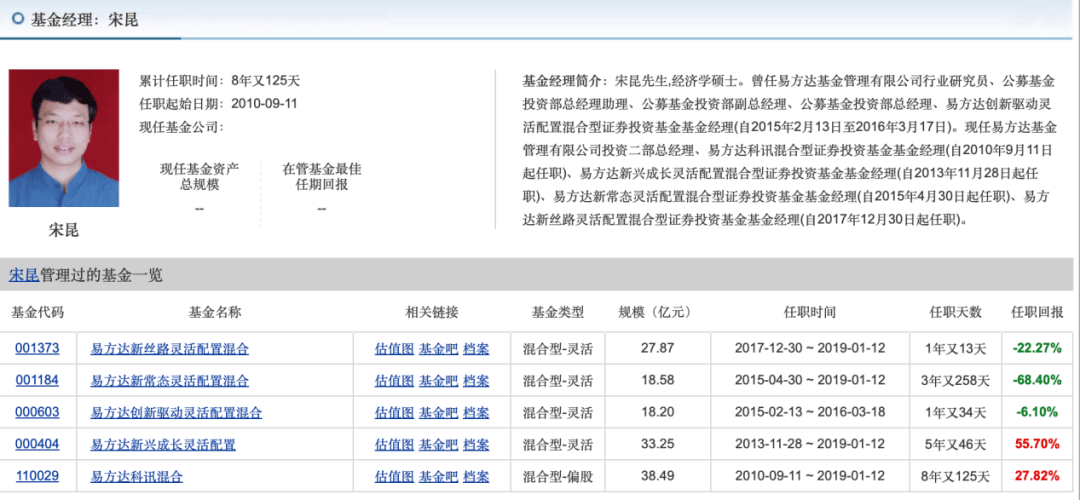This screenshot has width=1080, height=500.
Task: Click the 规模（亿元） column header
Action: [x=655, y=312]
